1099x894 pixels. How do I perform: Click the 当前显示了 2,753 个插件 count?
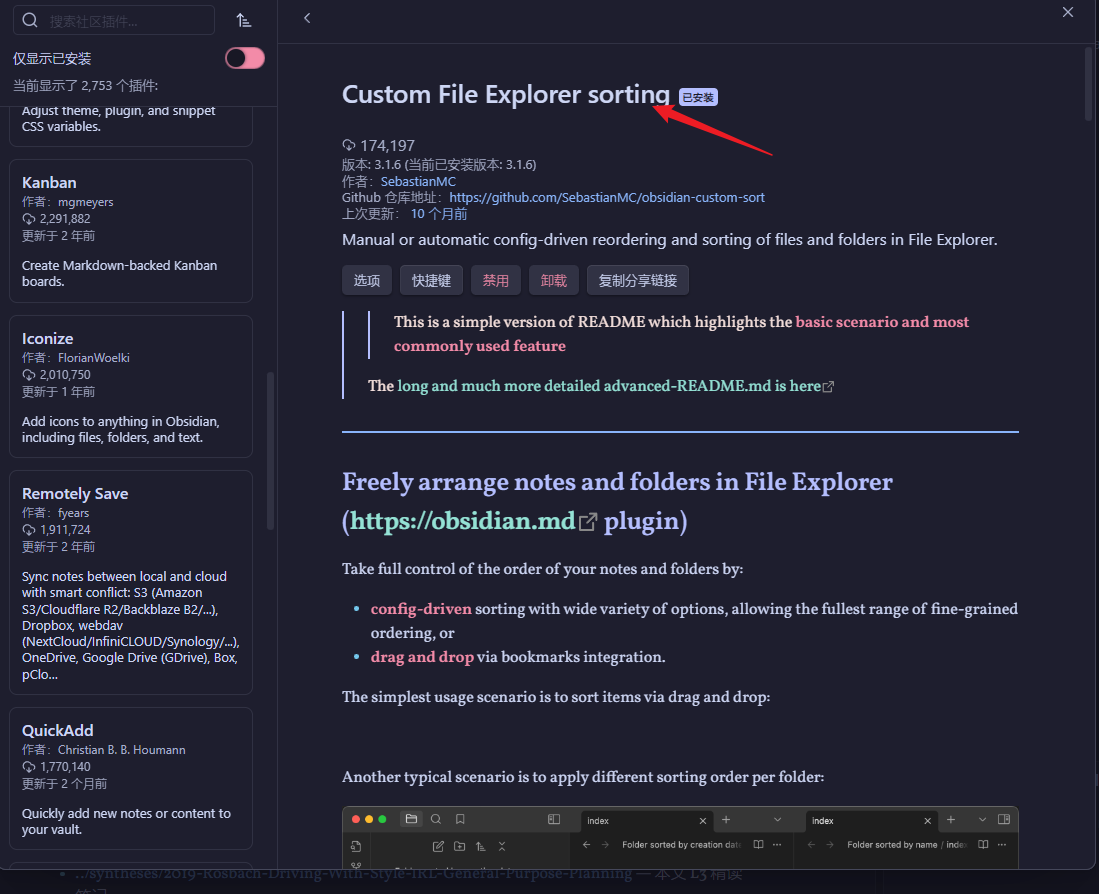(86, 85)
